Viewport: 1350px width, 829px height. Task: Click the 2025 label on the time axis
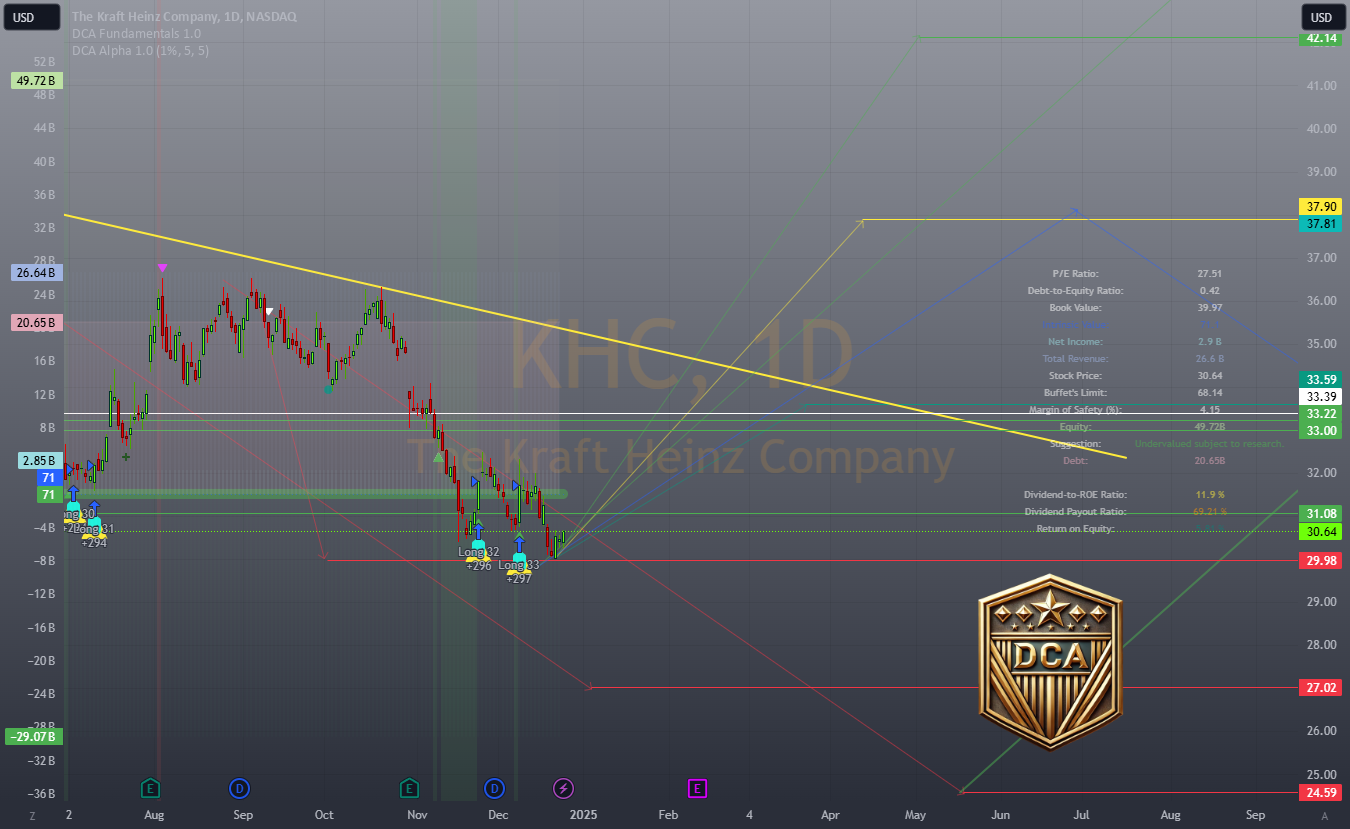582,815
